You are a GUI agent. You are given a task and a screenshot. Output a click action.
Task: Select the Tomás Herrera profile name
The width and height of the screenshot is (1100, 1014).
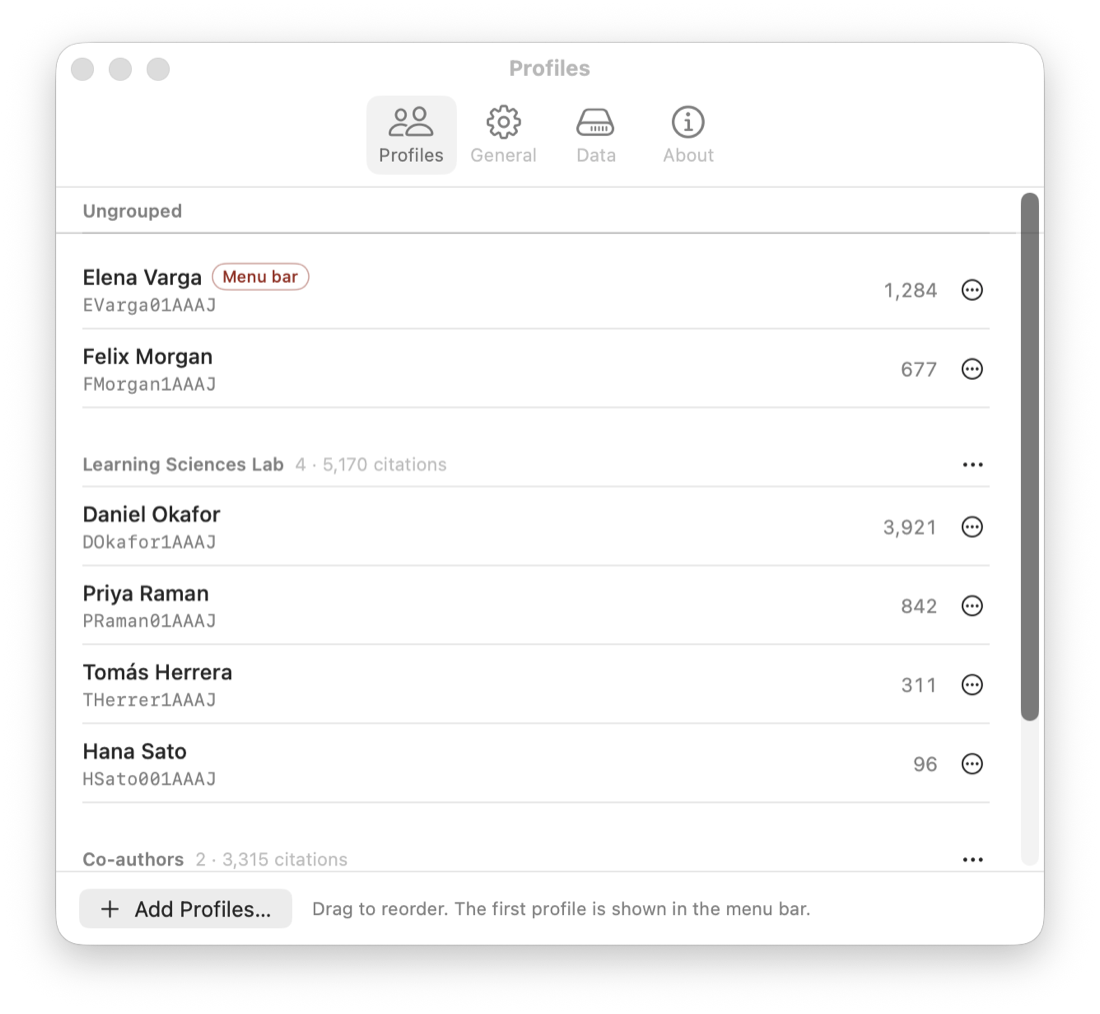coord(157,672)
